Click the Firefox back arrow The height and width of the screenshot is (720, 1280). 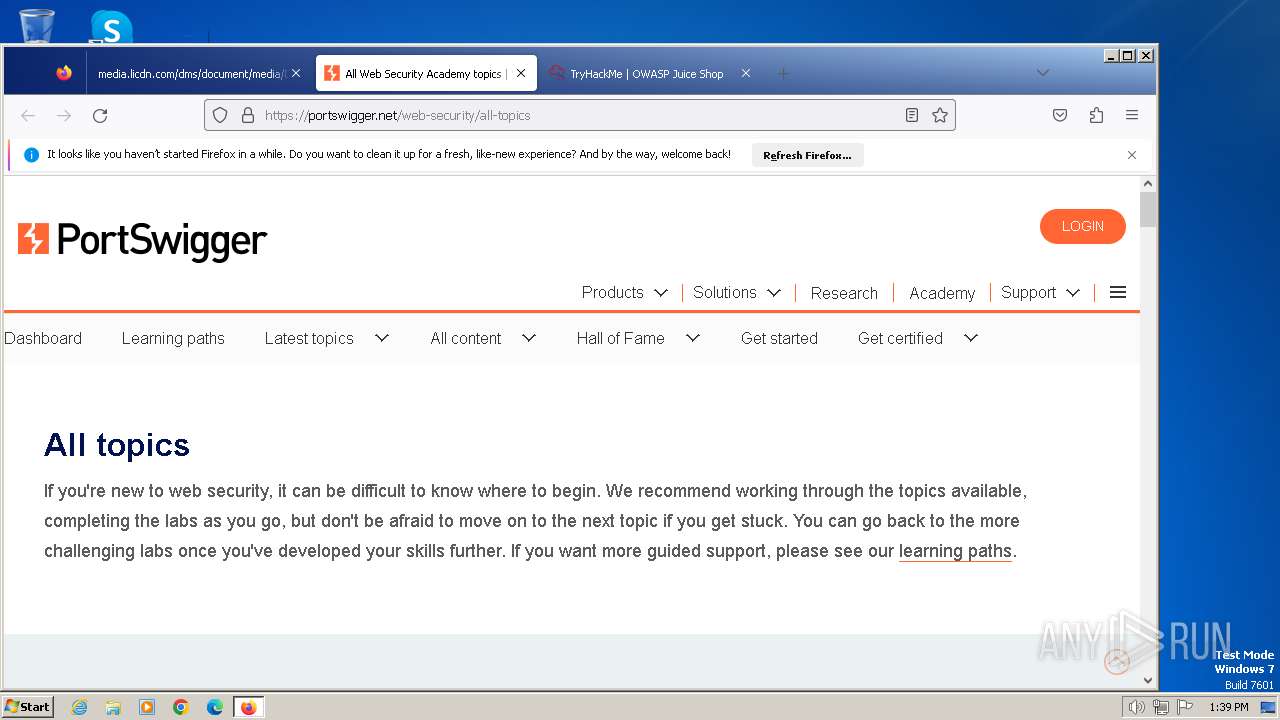click(x=28, y=115)
